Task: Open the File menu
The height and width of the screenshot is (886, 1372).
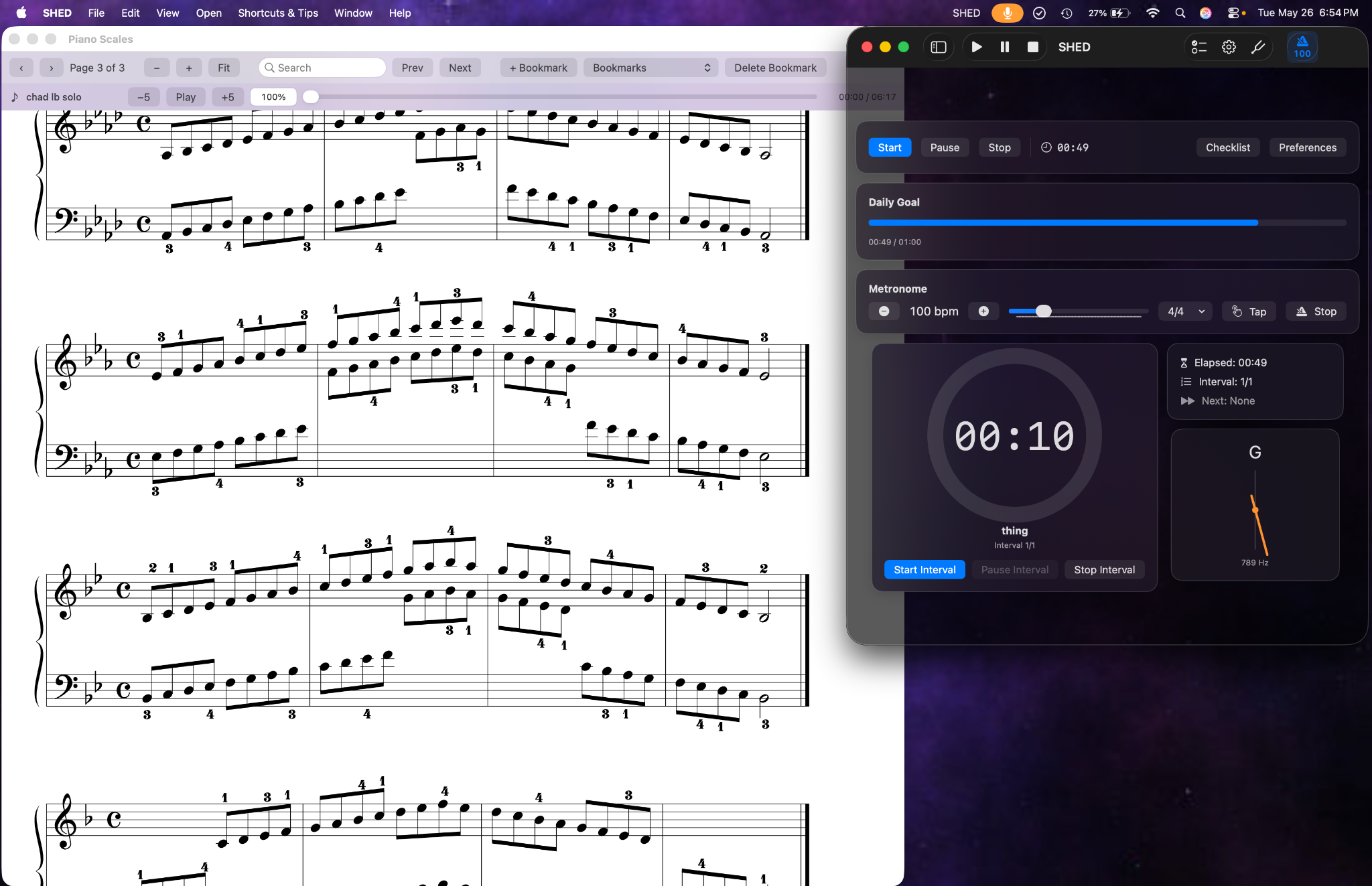Action: pos(96,13)
